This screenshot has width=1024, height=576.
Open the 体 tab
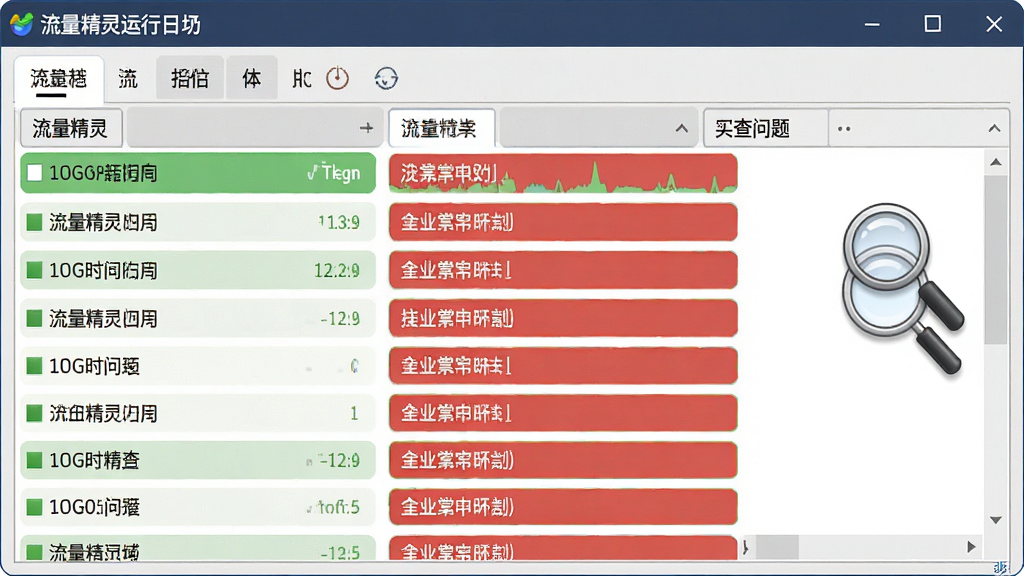point(251,78)
